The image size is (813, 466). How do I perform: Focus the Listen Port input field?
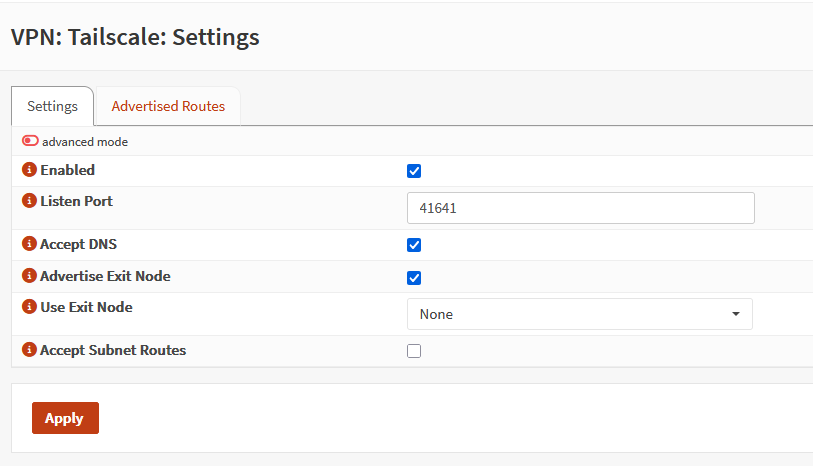pos(581,208)
